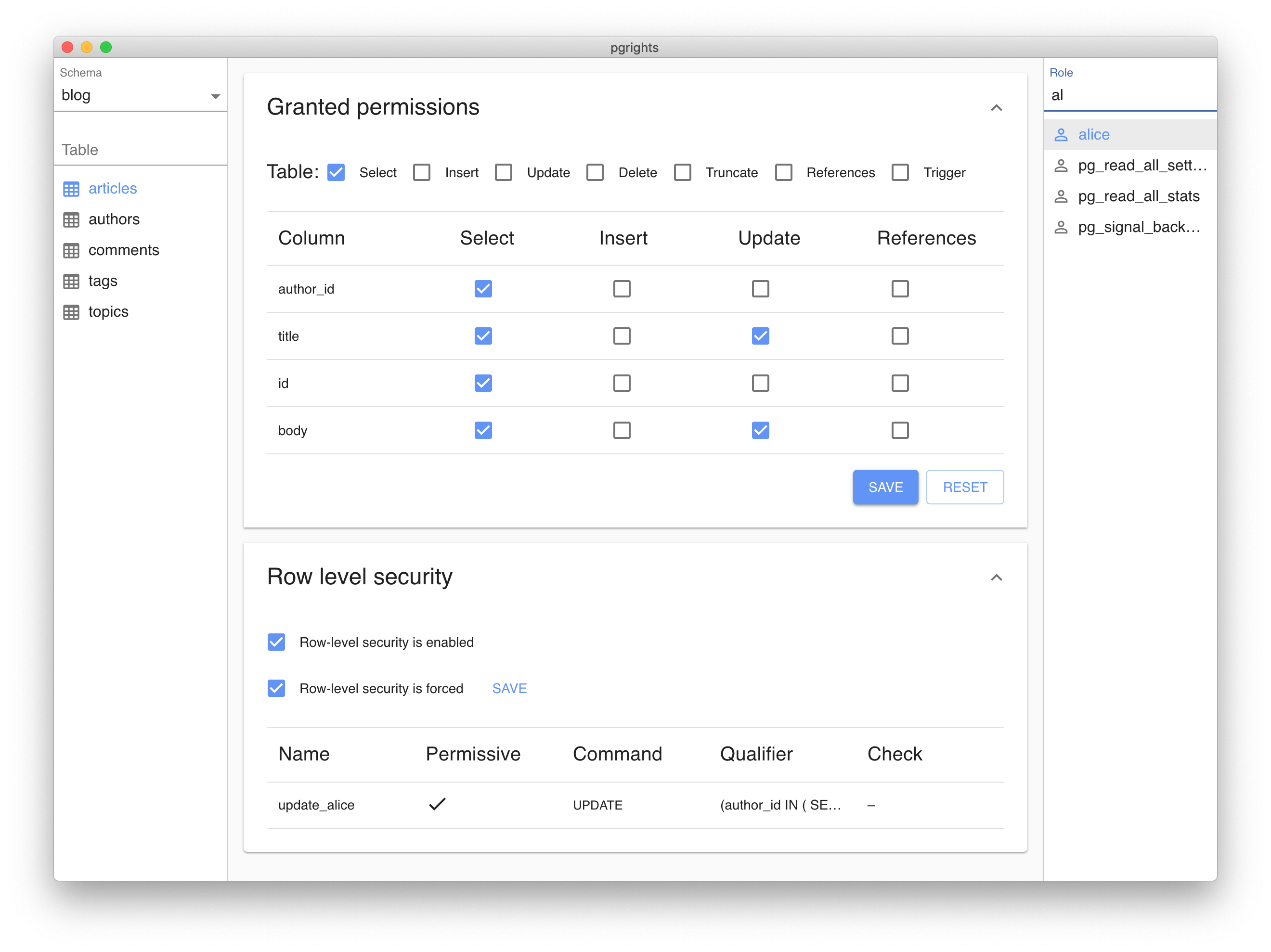Viewport: 1271px width, 952px height.
Task: Click the author_id qualifier cell
Action: pyautogui.click(x=780, y=805)
